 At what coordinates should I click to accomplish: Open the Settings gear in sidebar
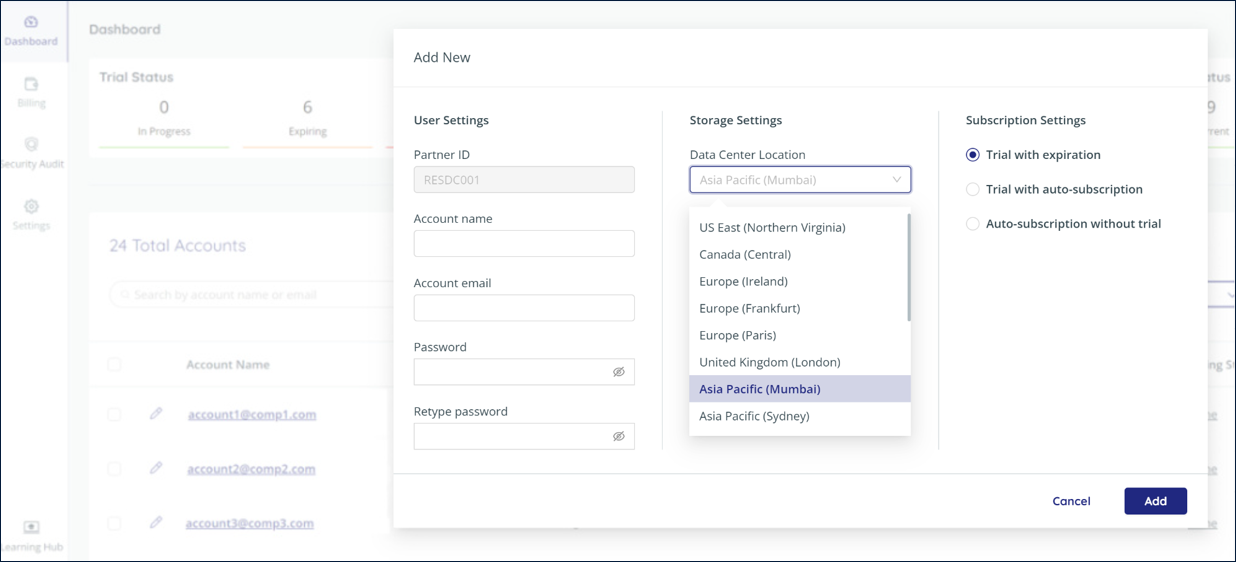click(31, 206)
